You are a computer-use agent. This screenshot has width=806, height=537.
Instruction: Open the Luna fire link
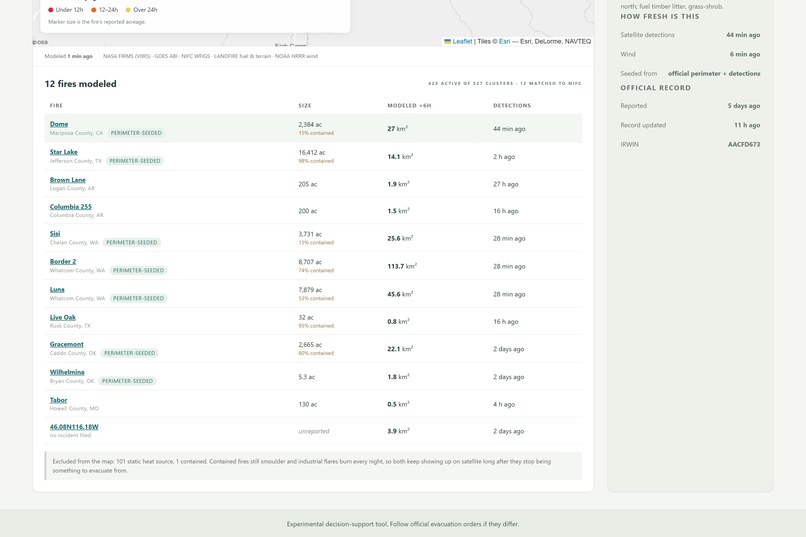click(57, 289)
